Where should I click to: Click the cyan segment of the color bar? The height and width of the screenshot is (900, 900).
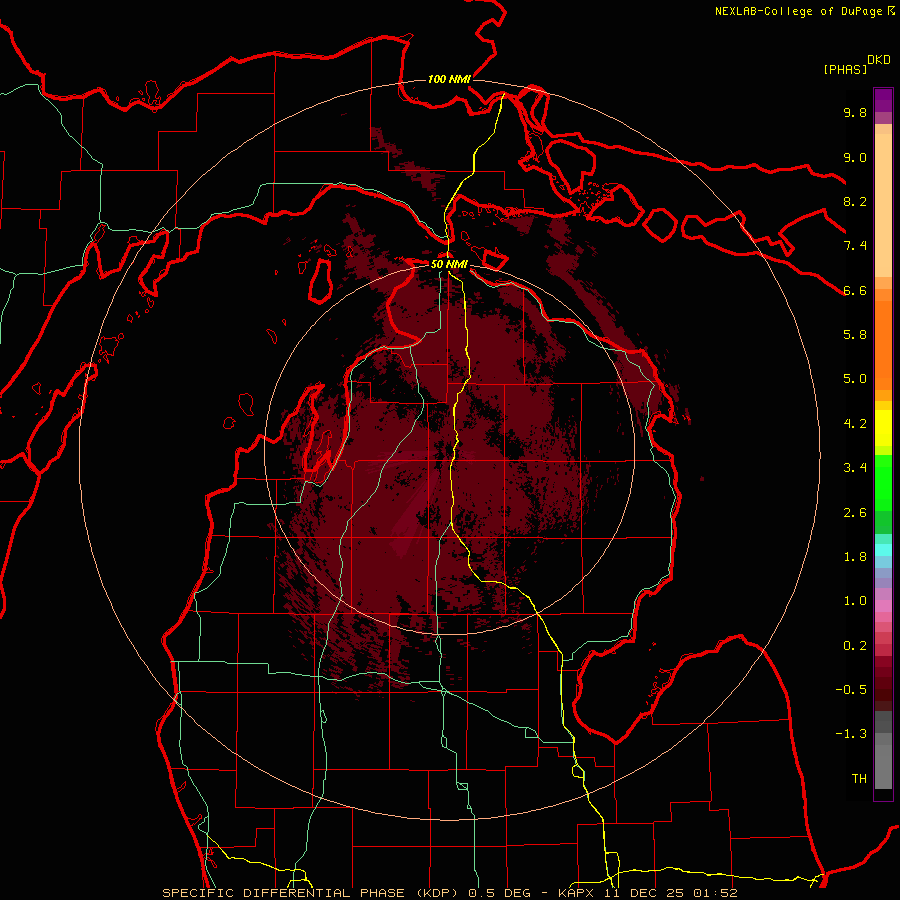coord(883,550)
